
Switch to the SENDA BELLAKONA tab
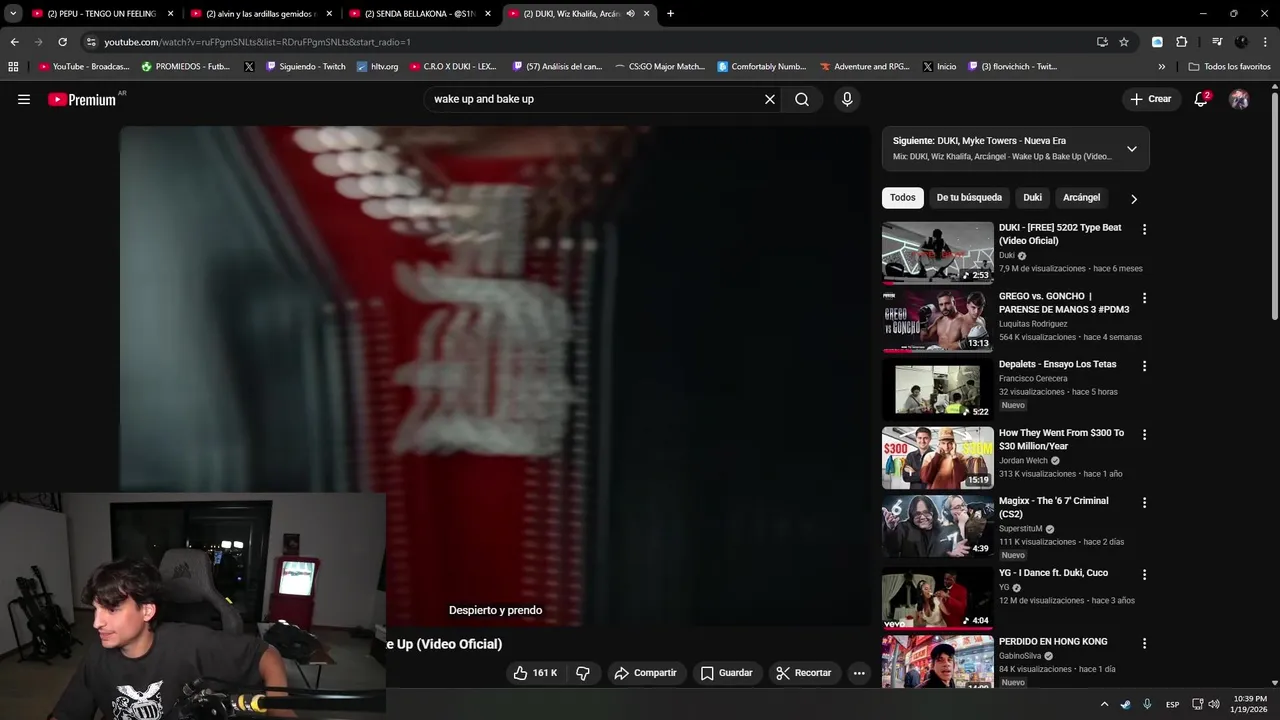tap(419, 14)
